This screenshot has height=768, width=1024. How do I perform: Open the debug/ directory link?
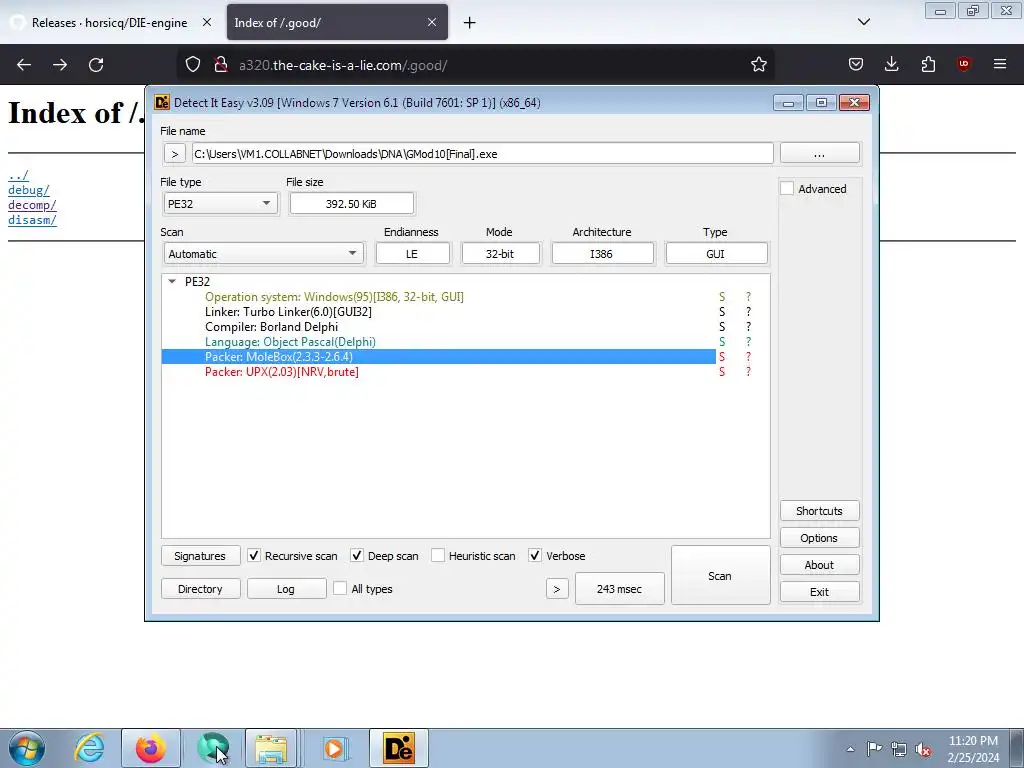(29, 190)
